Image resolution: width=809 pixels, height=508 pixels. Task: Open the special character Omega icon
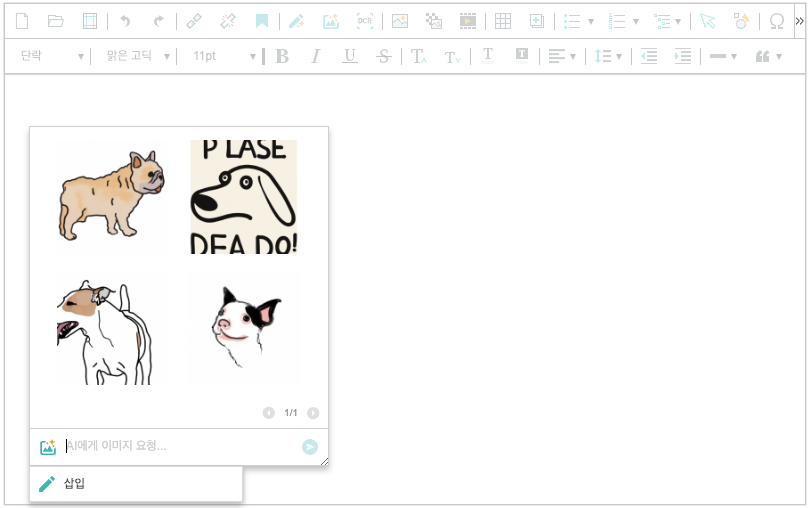776,21
